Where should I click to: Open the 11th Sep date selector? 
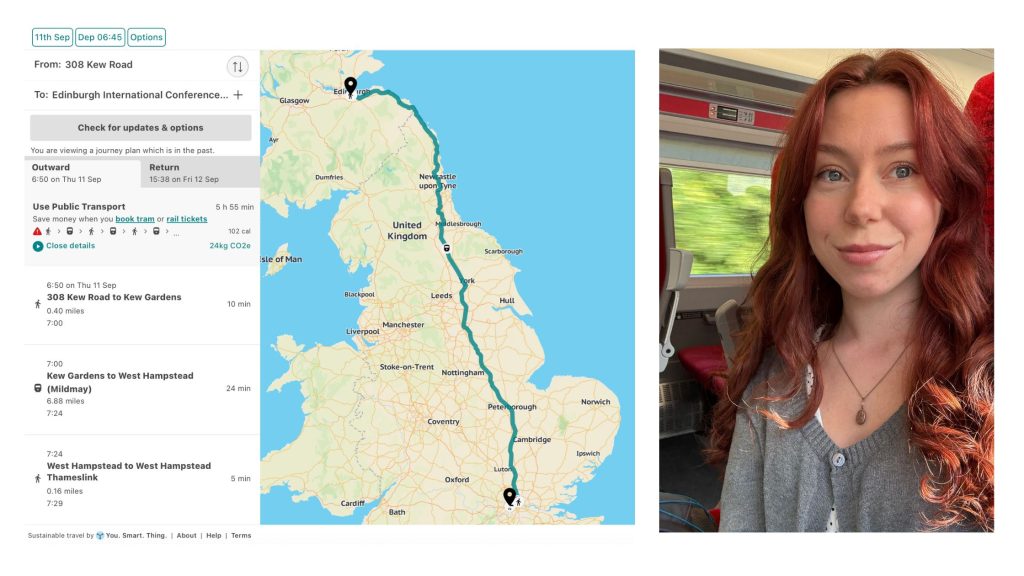pos(52,37)
